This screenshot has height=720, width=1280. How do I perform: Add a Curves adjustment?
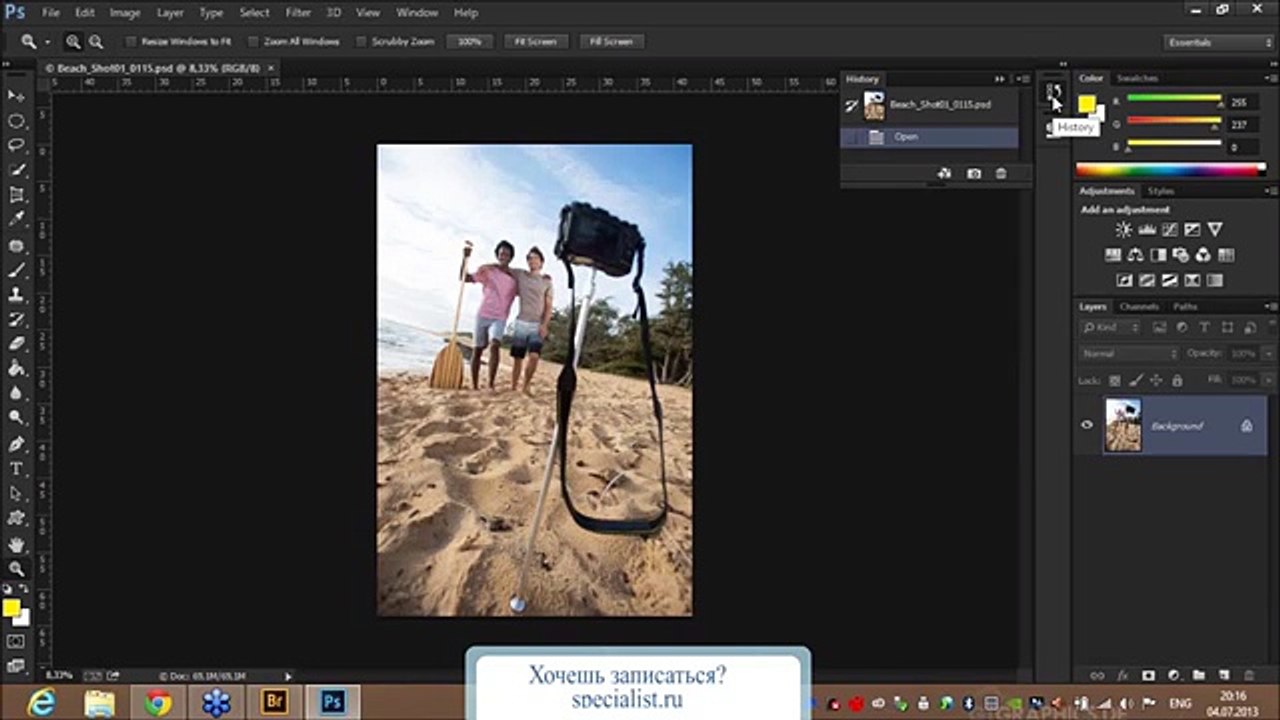point(1169,230)
